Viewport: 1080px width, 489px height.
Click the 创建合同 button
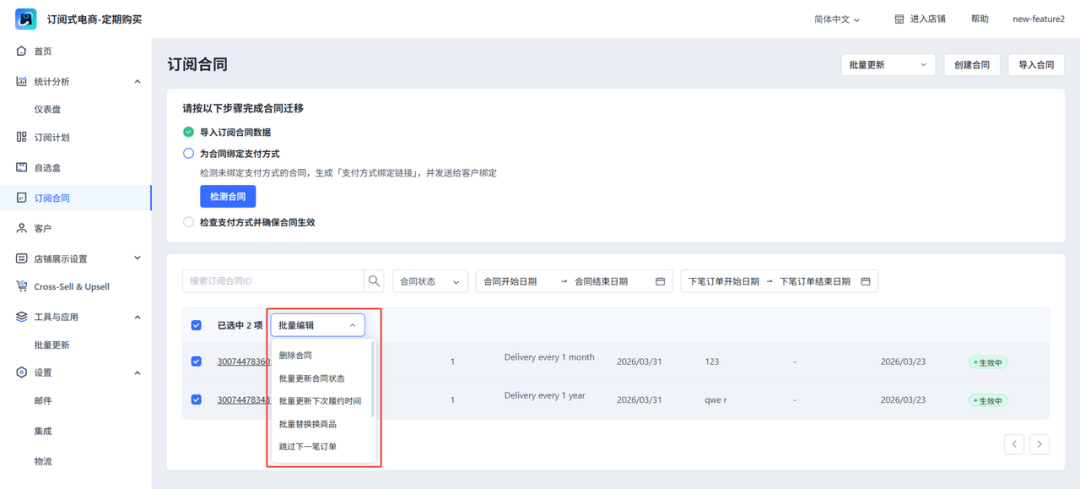[x=971, y=65]
